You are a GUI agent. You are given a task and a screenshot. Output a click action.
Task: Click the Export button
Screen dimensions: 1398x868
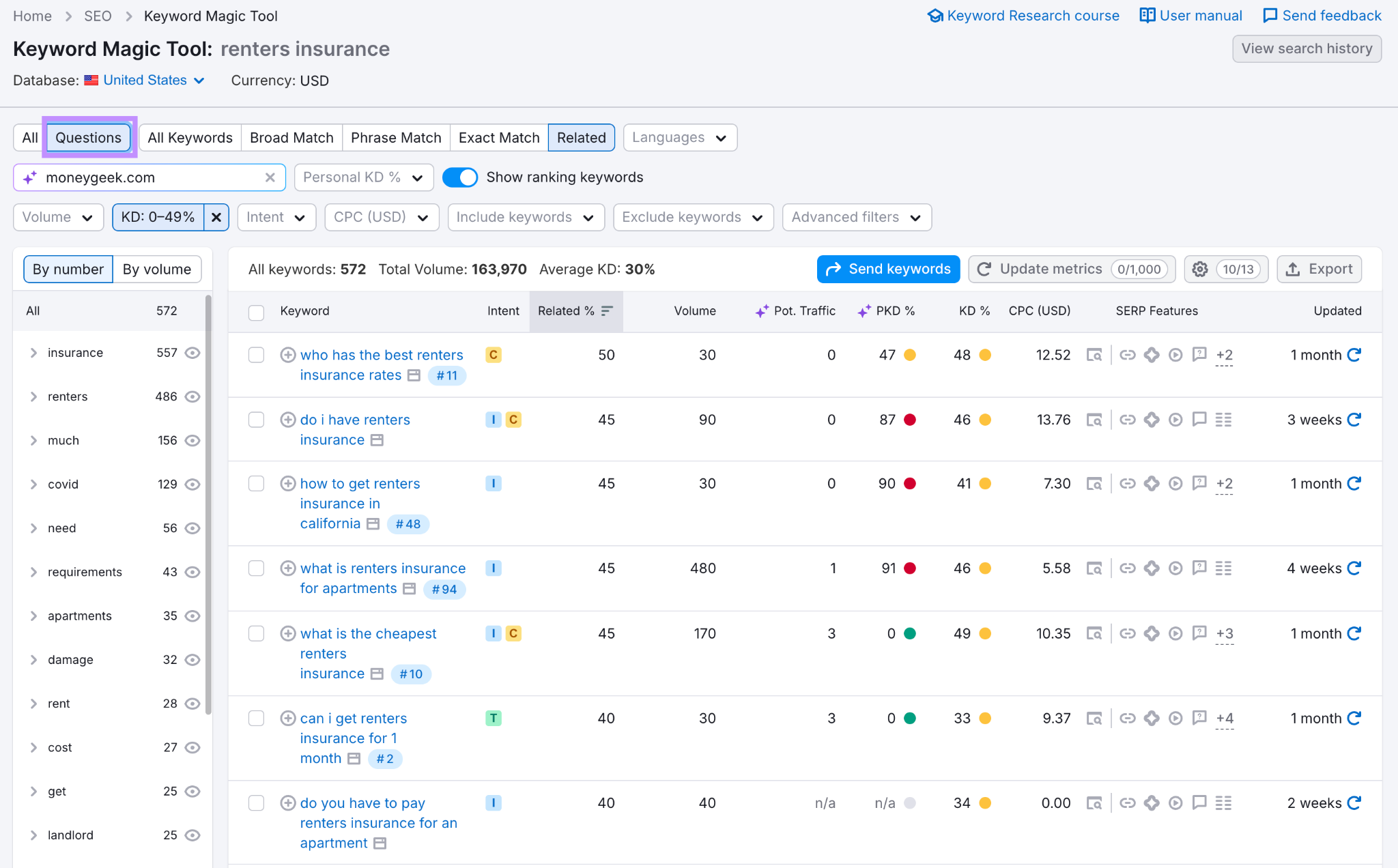1319,270
